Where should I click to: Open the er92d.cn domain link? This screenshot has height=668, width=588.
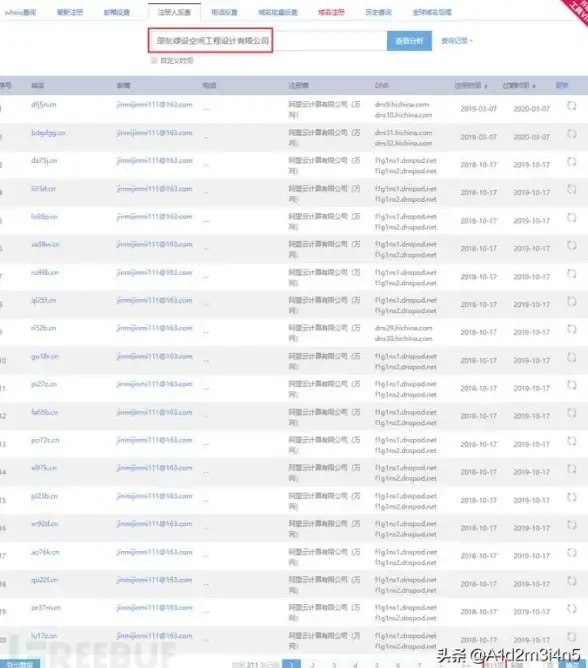45,524
